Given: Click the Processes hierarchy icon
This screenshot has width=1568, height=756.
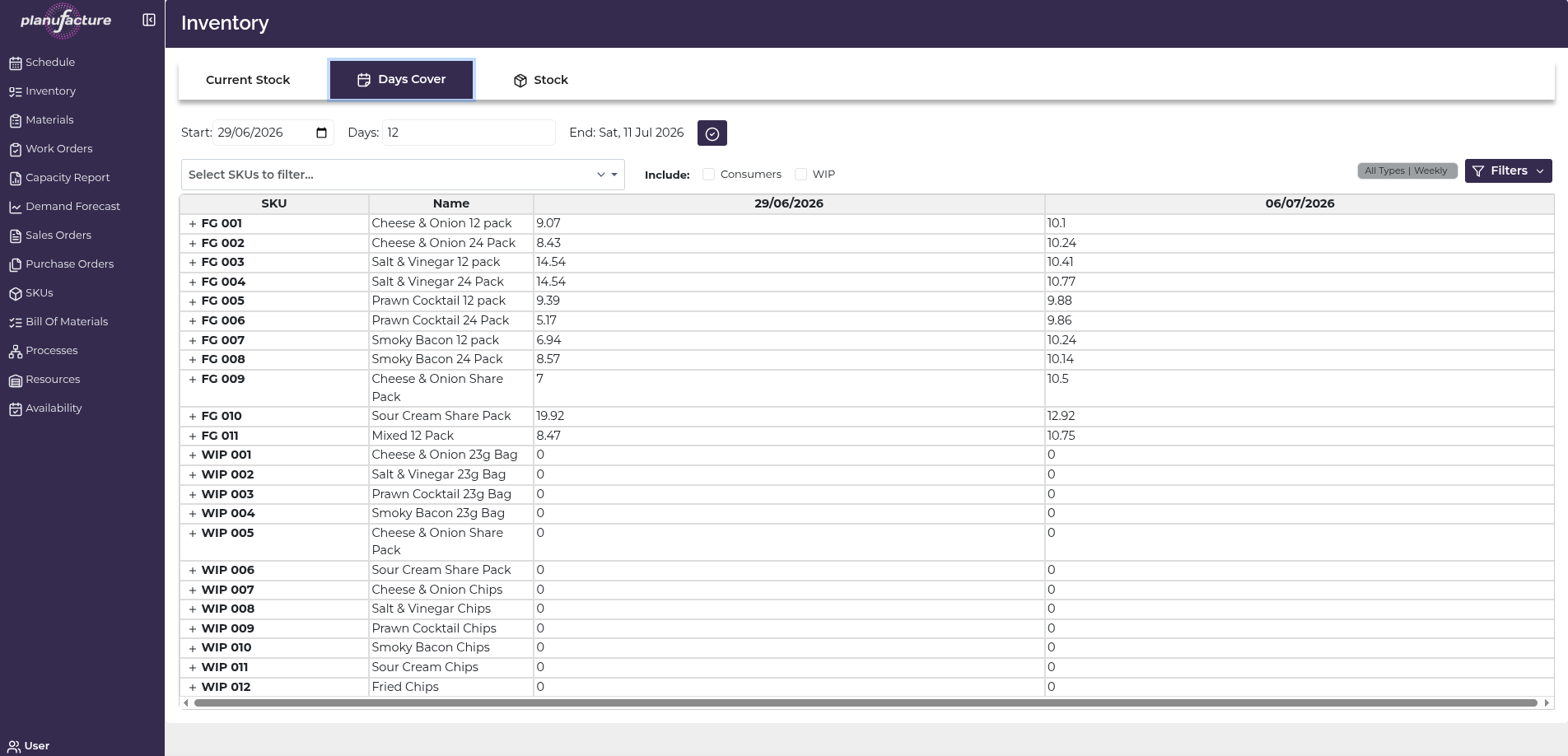Looking at the screenshot, I should [15, 351].
